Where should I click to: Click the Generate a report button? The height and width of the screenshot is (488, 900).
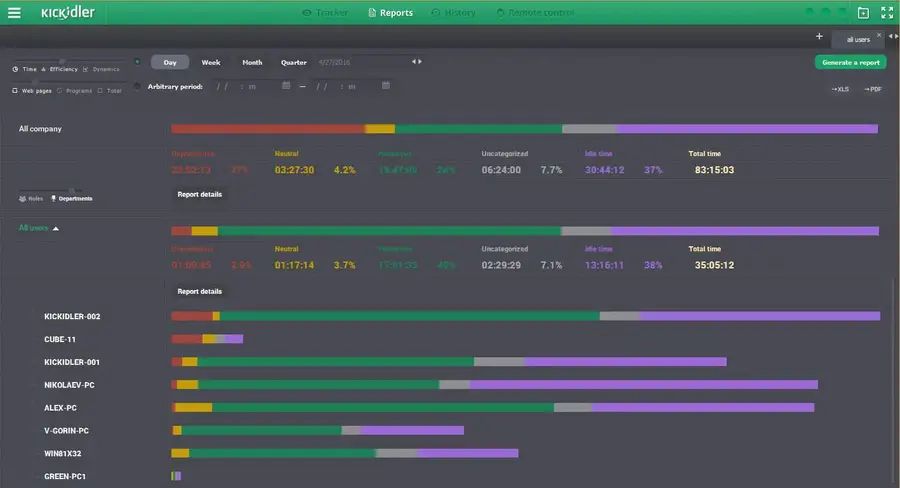[x=850, y=62]
